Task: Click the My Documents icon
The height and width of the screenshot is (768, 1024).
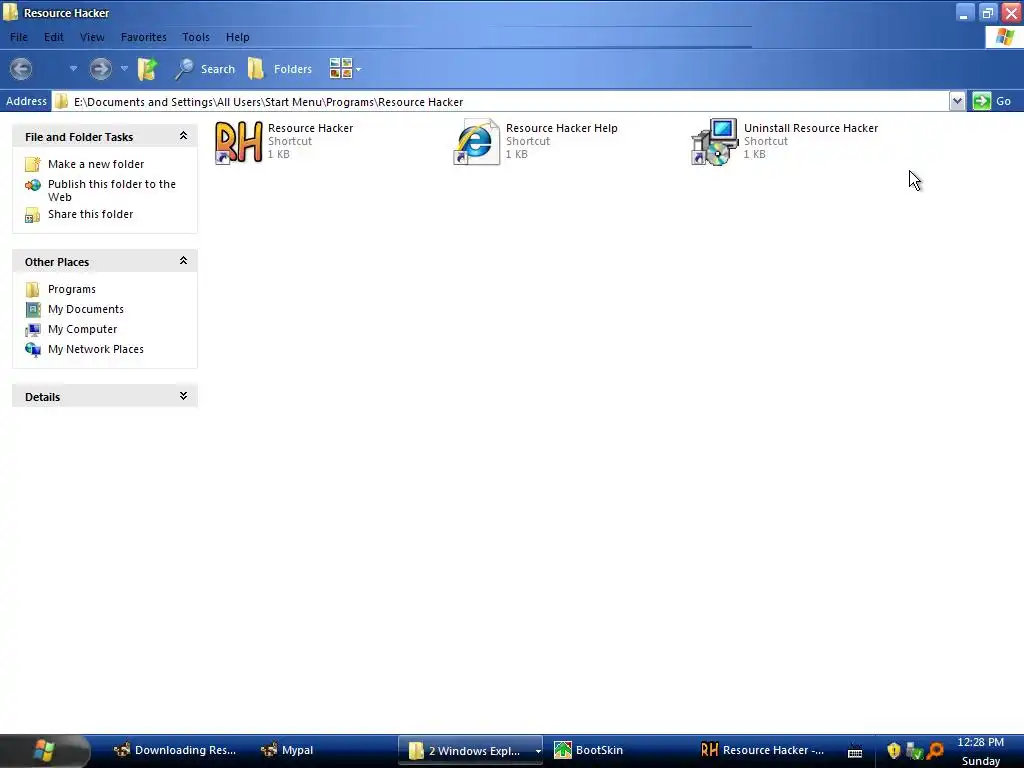Action: point(33,309)
